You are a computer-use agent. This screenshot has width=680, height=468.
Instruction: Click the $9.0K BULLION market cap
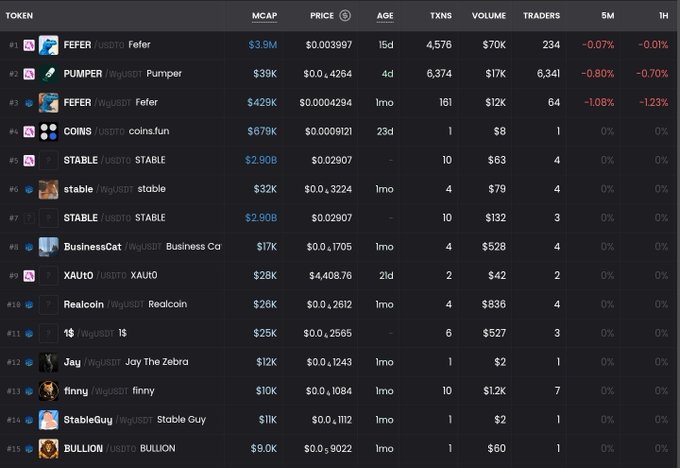(x=264, y=448)
